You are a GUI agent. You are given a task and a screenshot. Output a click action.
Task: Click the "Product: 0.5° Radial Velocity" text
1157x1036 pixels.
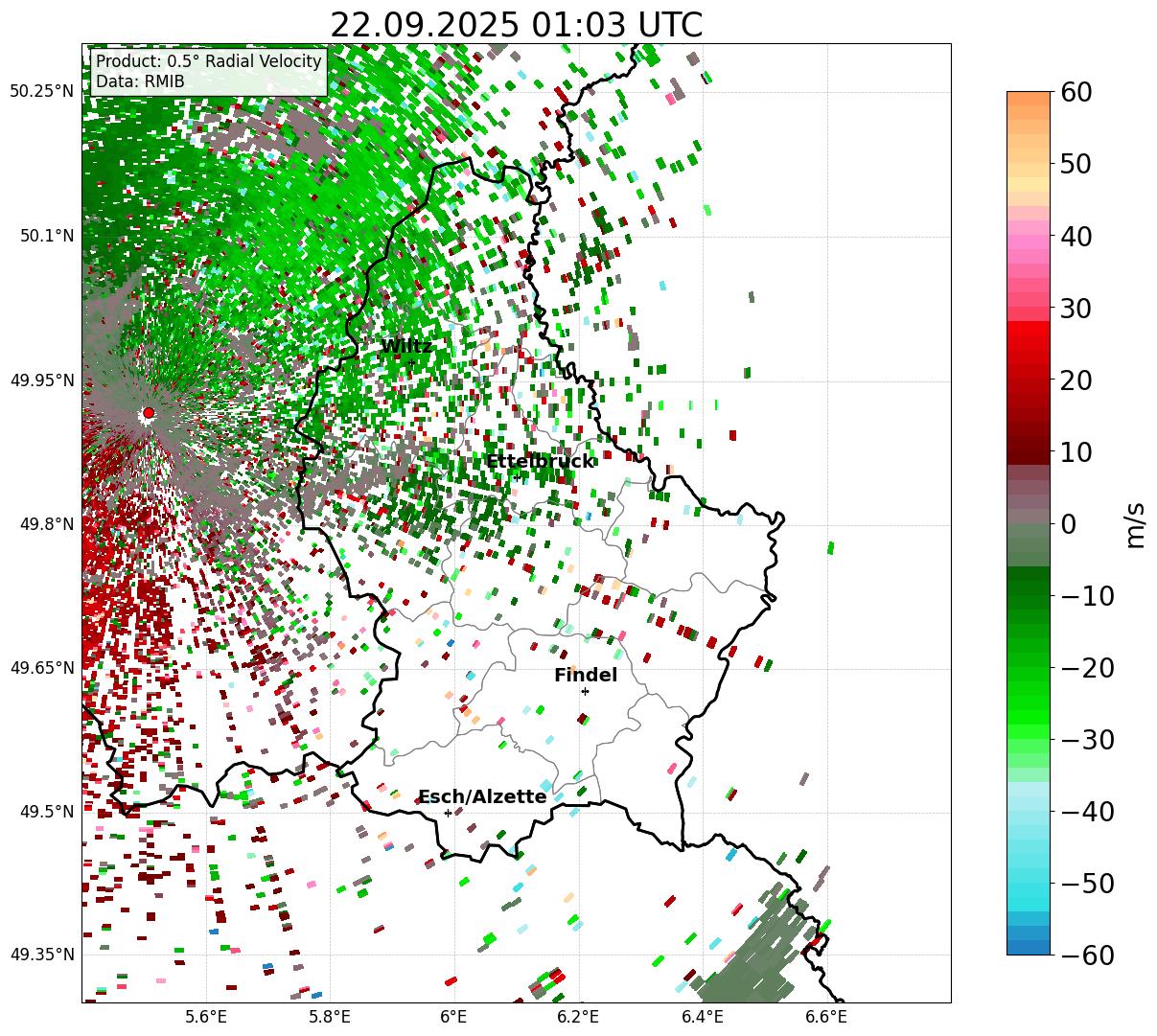pos(208,61)
